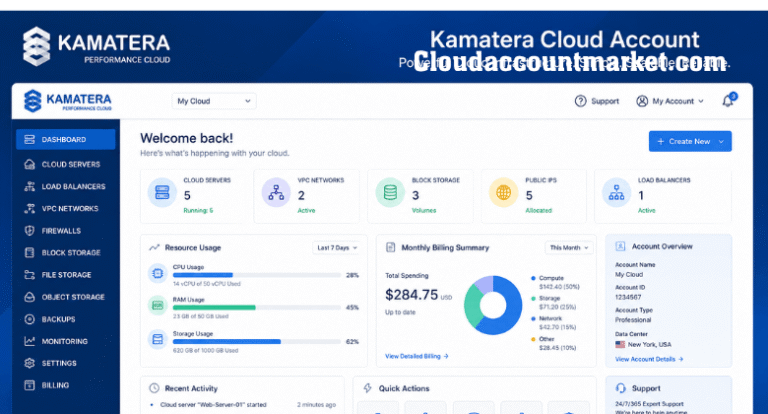Click the Create New button
Screen dimensions: 768x414
690,141
